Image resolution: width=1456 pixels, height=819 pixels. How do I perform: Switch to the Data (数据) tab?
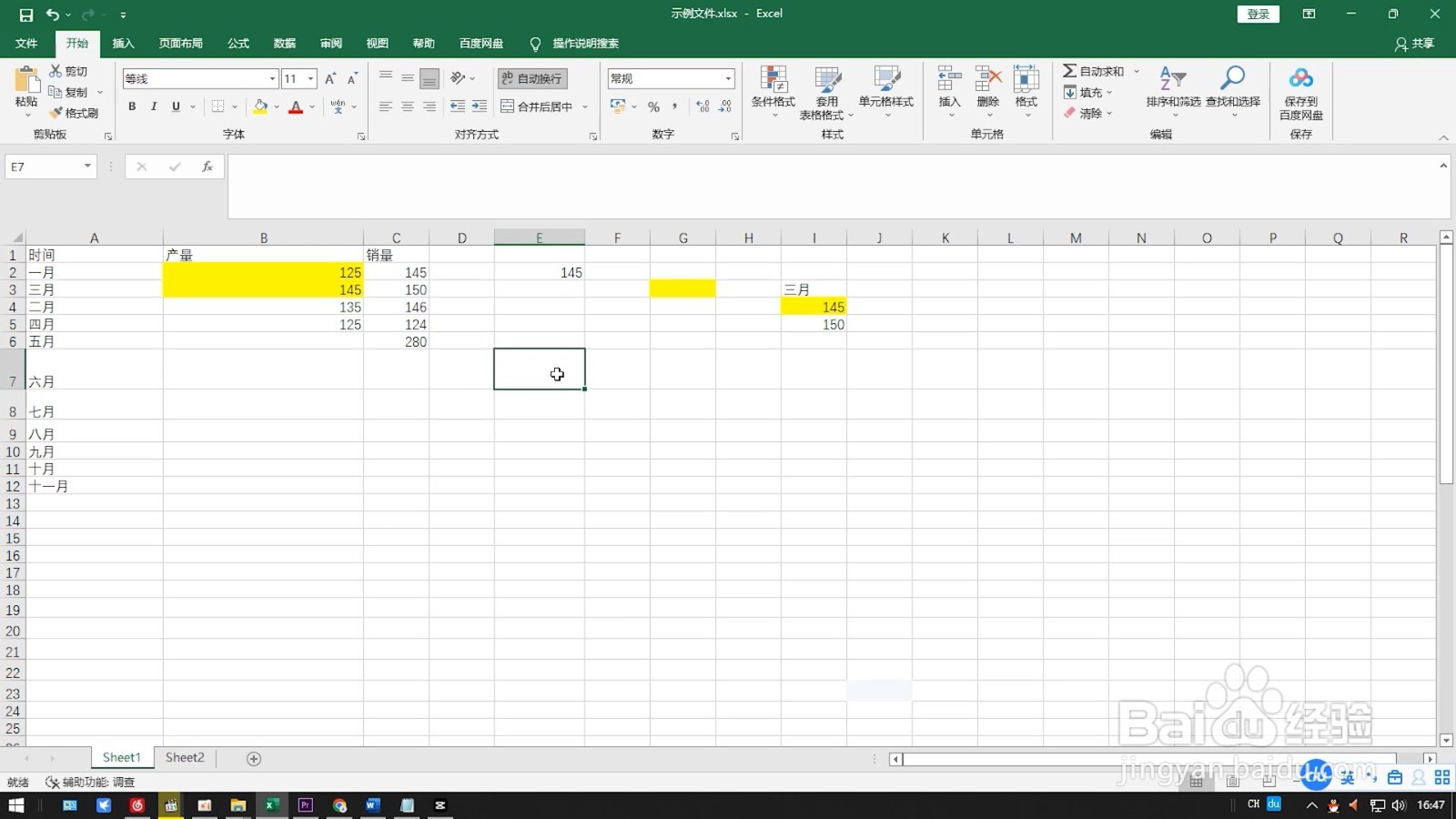tap(285, 44)
